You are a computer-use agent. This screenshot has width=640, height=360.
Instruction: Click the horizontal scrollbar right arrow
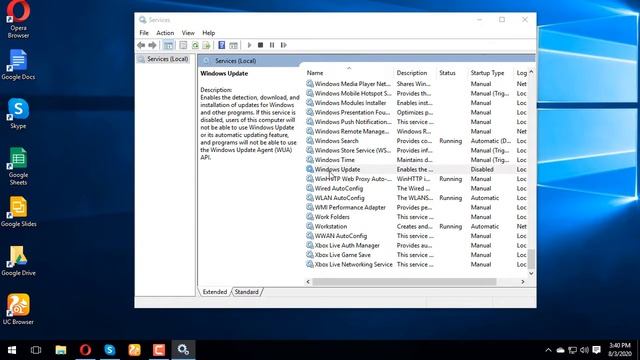coord(522,282)
